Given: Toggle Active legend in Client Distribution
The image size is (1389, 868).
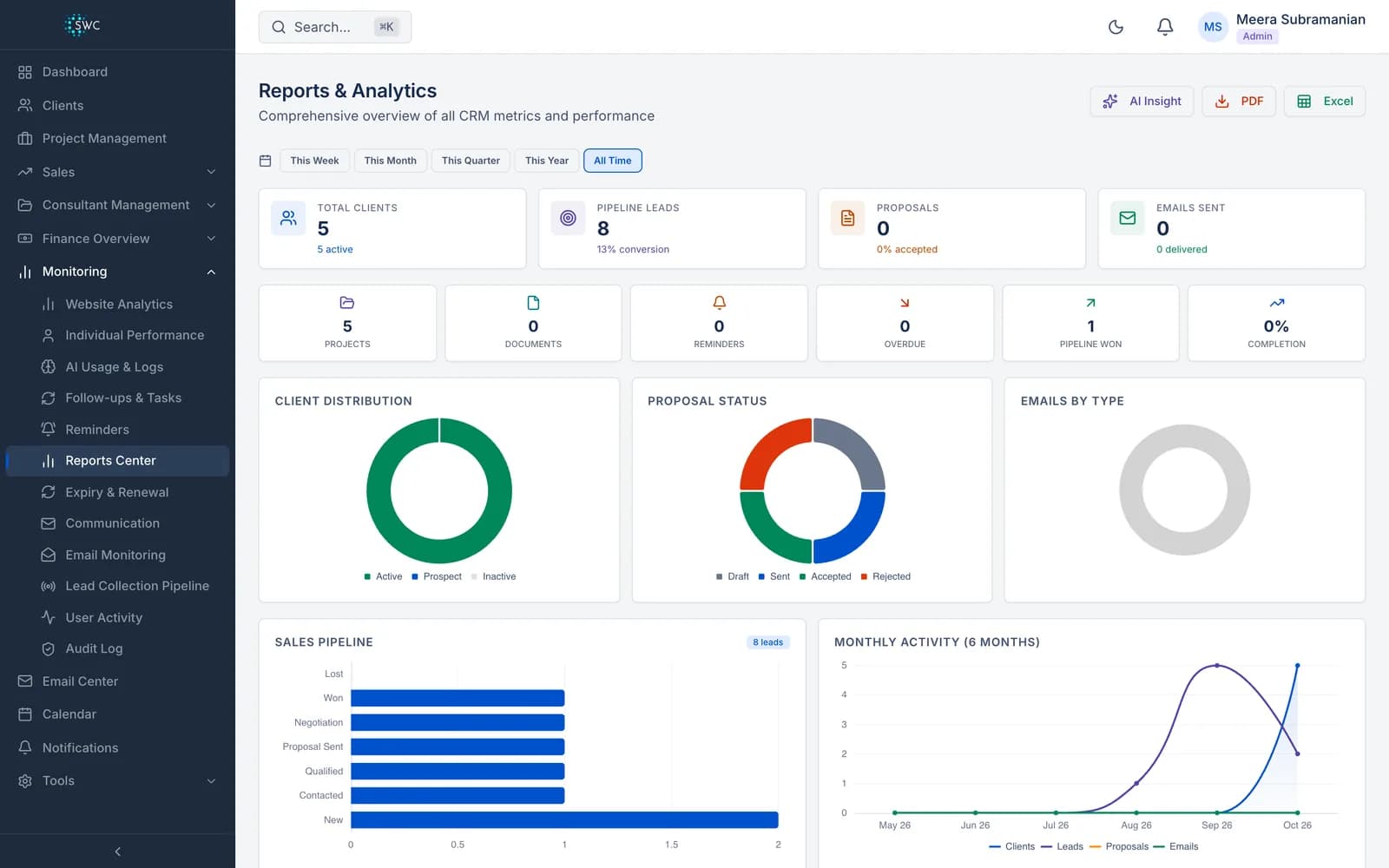Looking at the screenshot, I should 383,576.
